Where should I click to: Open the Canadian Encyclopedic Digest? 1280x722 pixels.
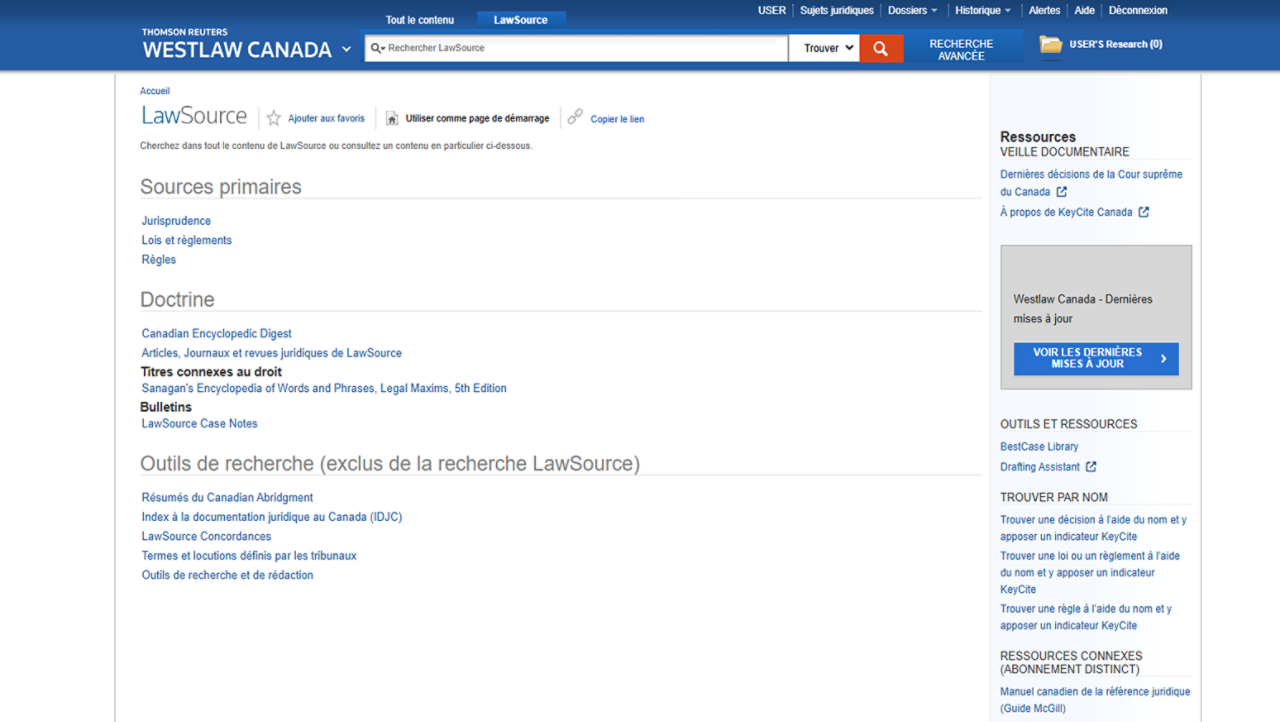[216, 333]
